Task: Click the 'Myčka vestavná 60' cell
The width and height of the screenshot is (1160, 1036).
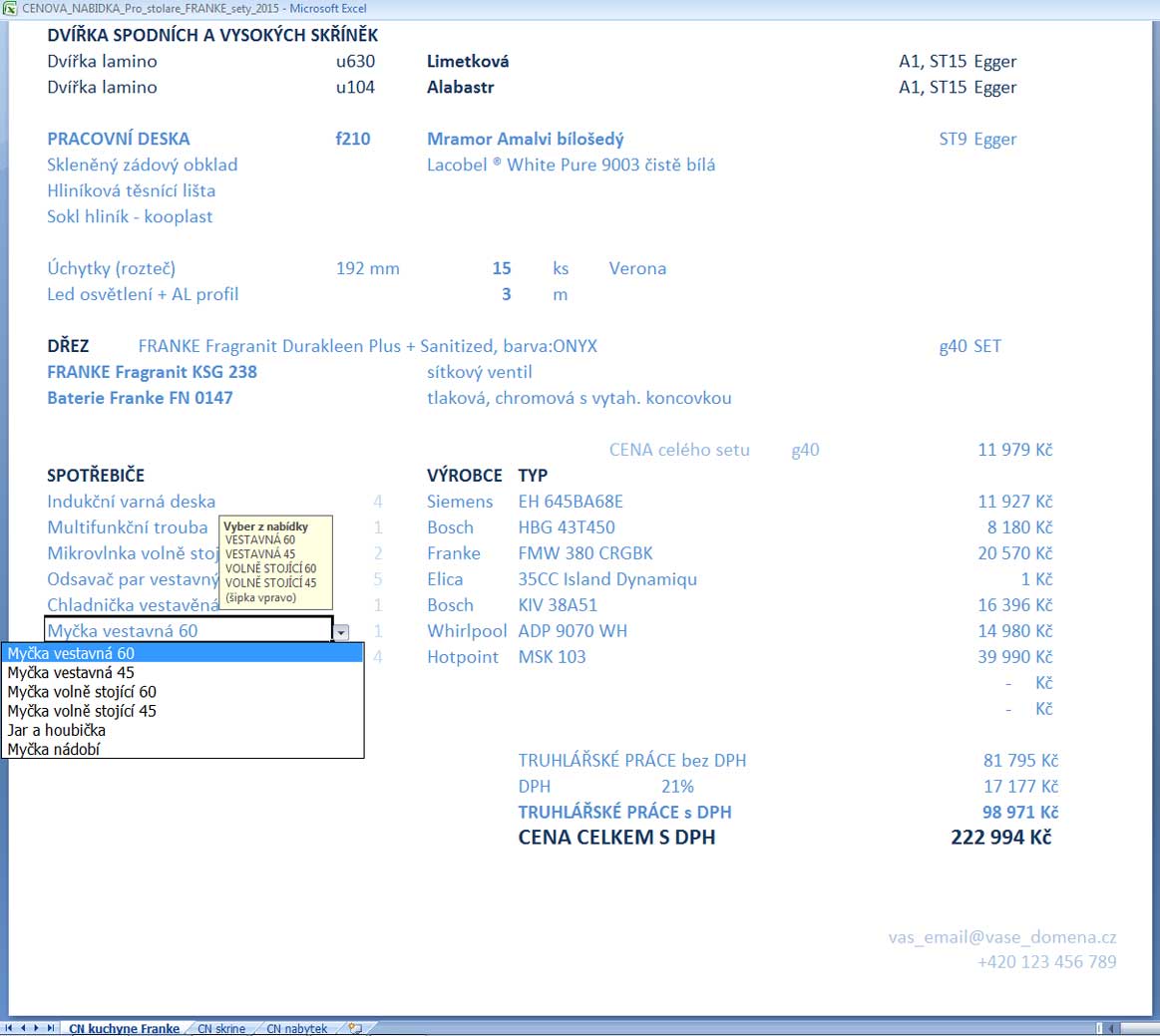Action: (x=189, y=631)
